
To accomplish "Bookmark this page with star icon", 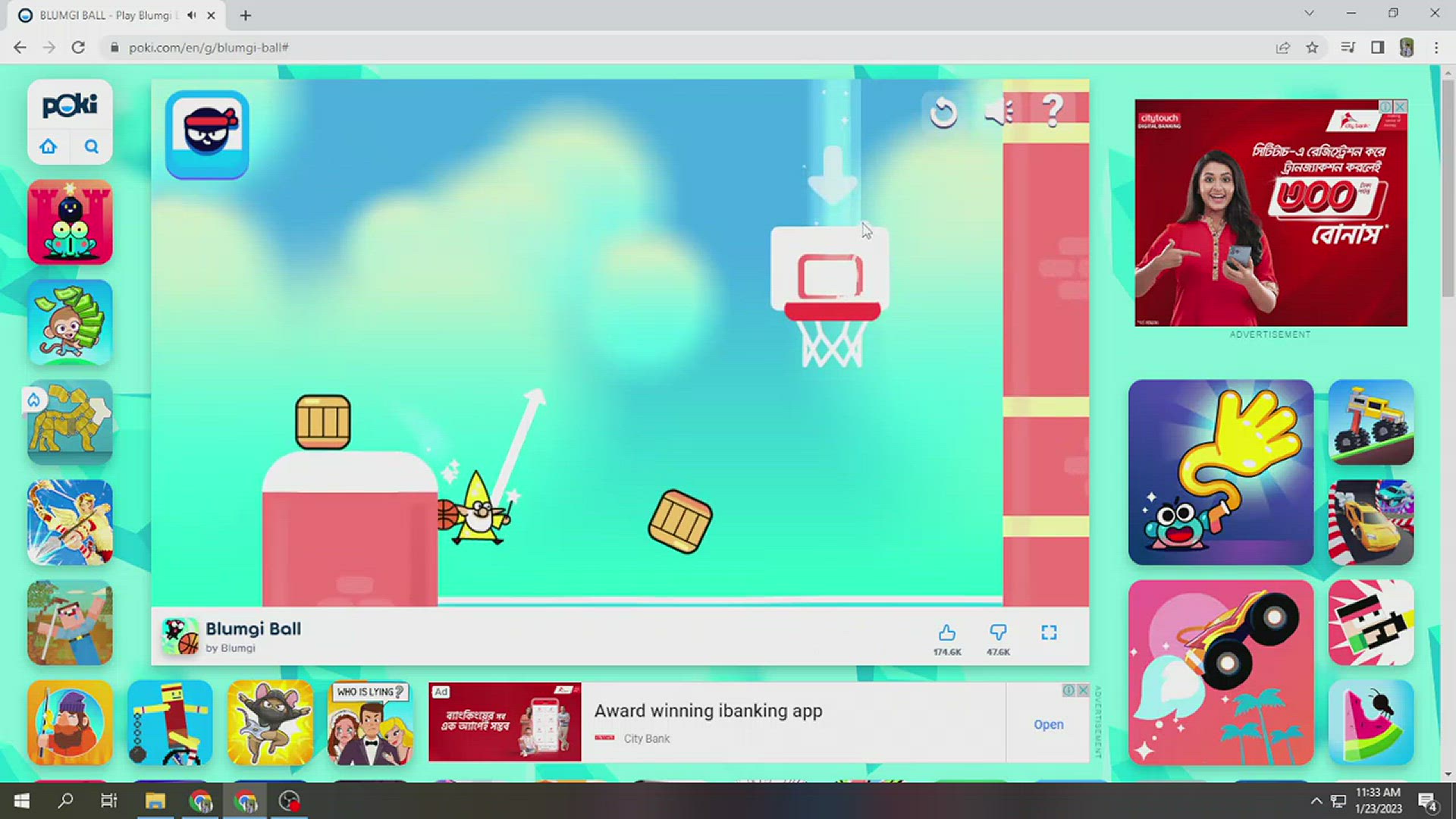I will (1312, 48).
